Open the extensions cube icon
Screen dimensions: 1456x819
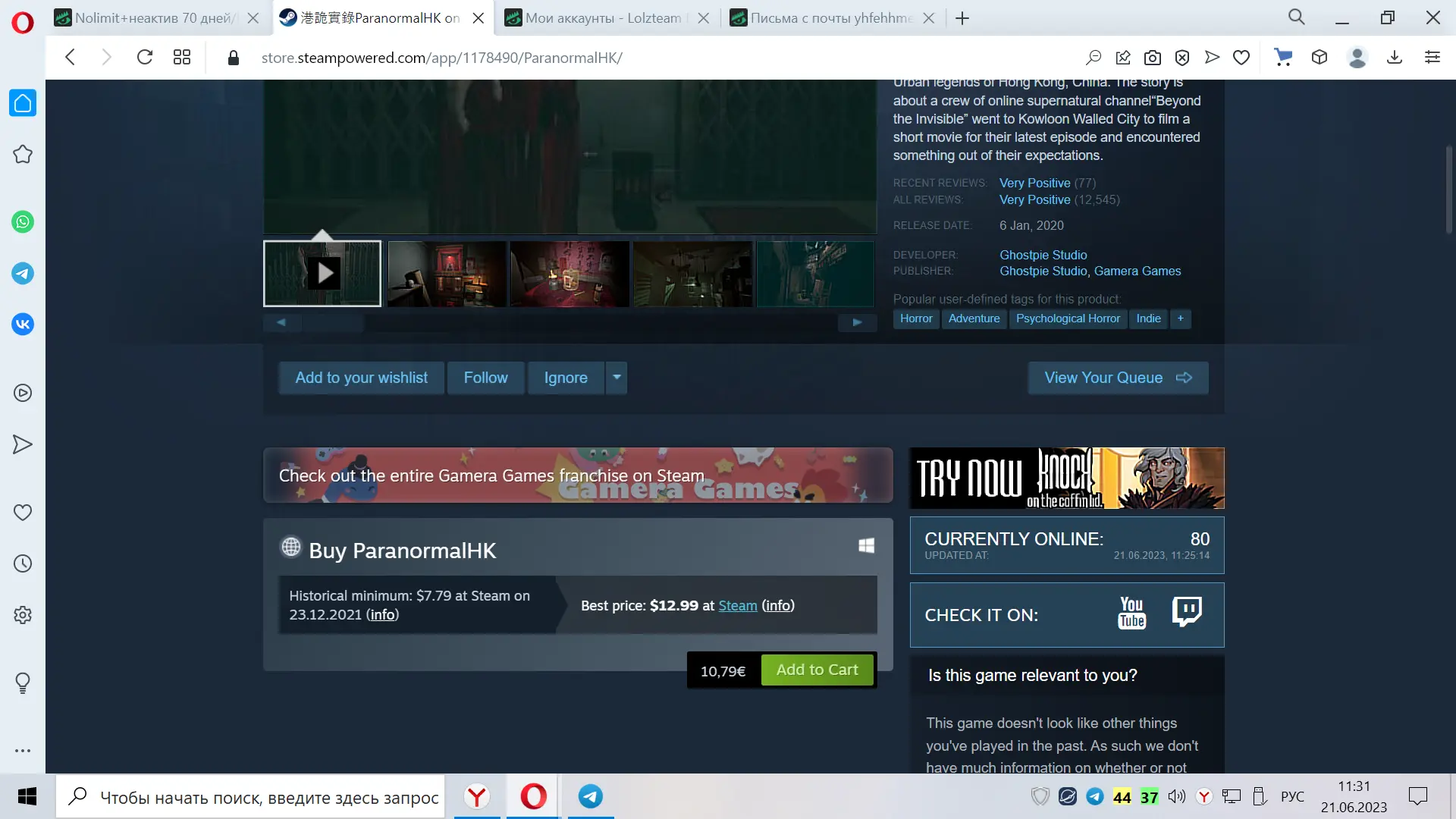pos(1319,58)
